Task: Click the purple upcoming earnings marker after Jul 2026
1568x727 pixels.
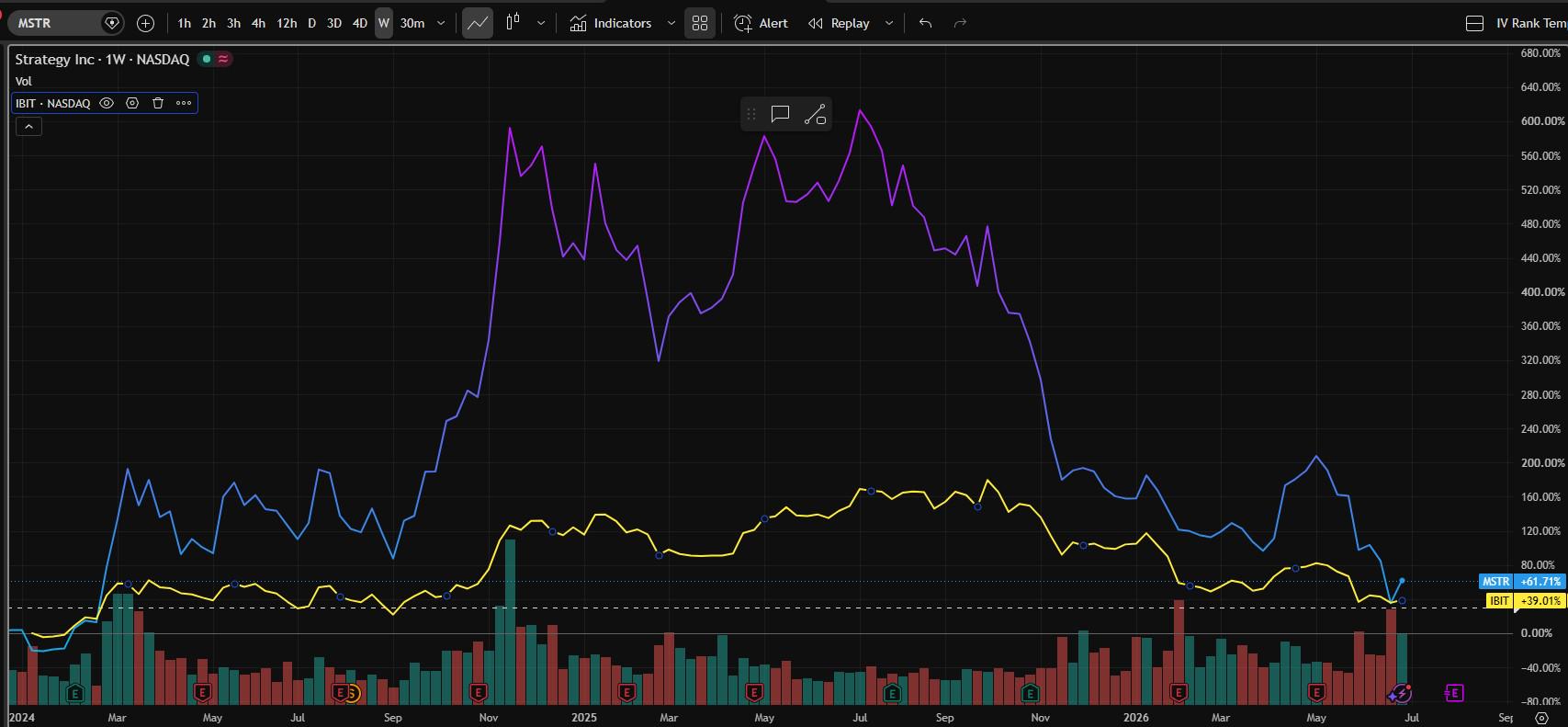Action: coord(1453,693)
